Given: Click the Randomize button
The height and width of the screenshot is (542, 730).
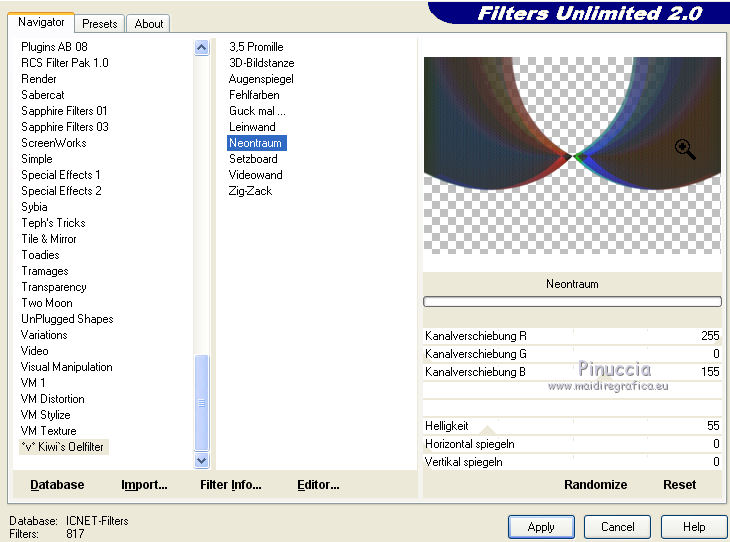Looking at the screenshot, I should coord(595,485).
